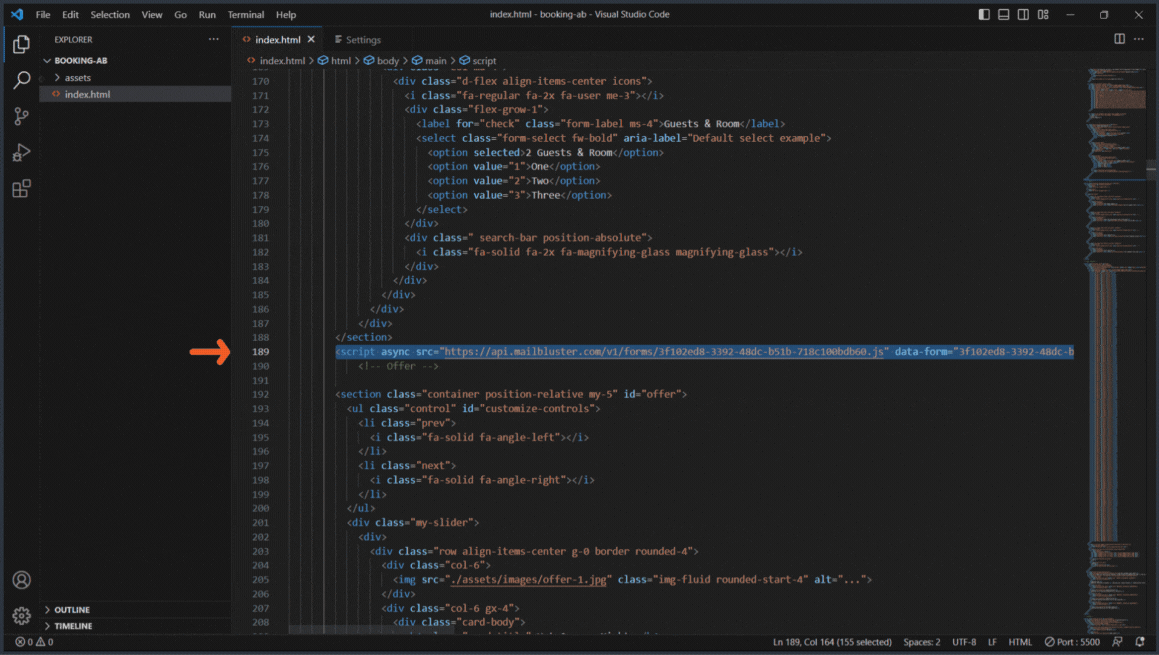Image resolution: width=1159 pixels, height=655 pixels.
Task: Click the Explorer icon in the activity bar
Action: click(21, 44)
